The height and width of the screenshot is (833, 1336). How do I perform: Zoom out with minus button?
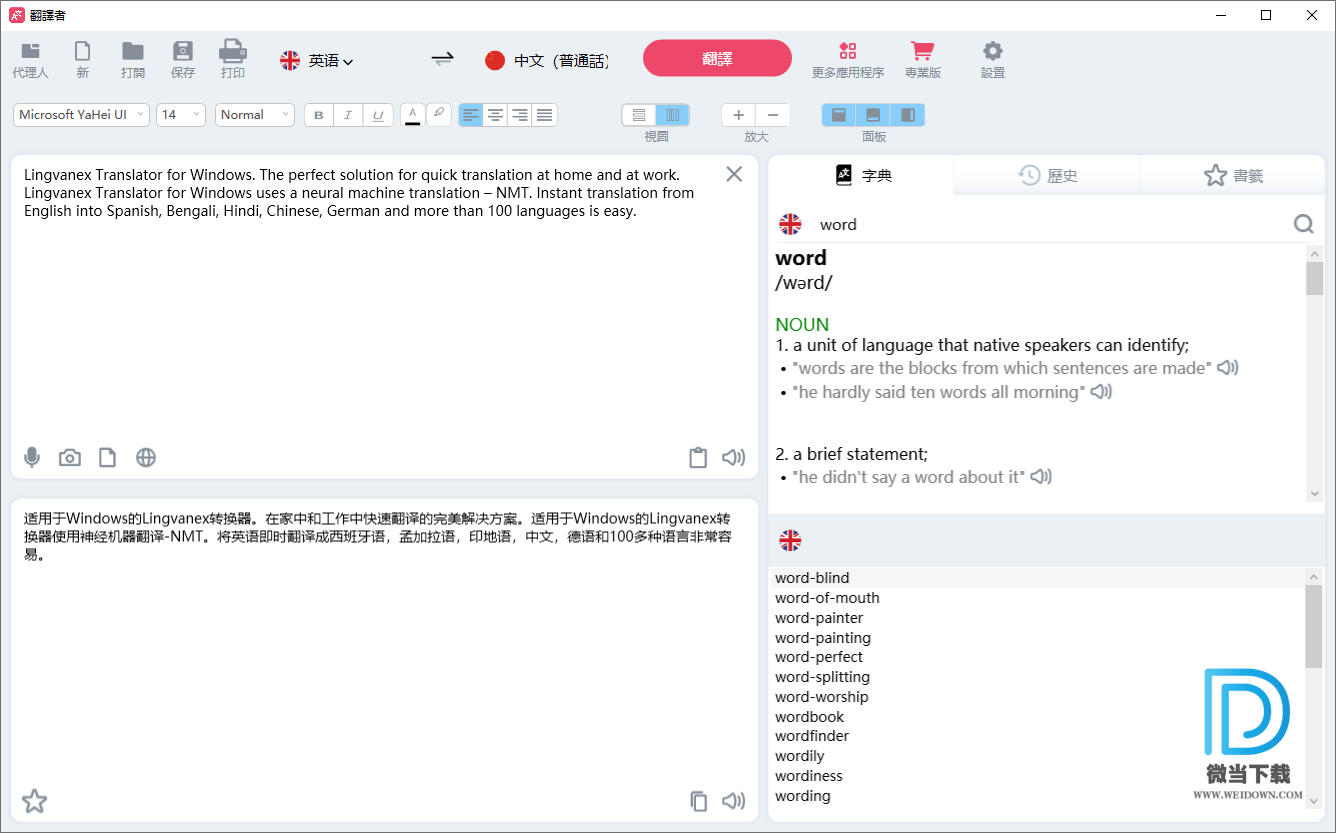[772, 115]
